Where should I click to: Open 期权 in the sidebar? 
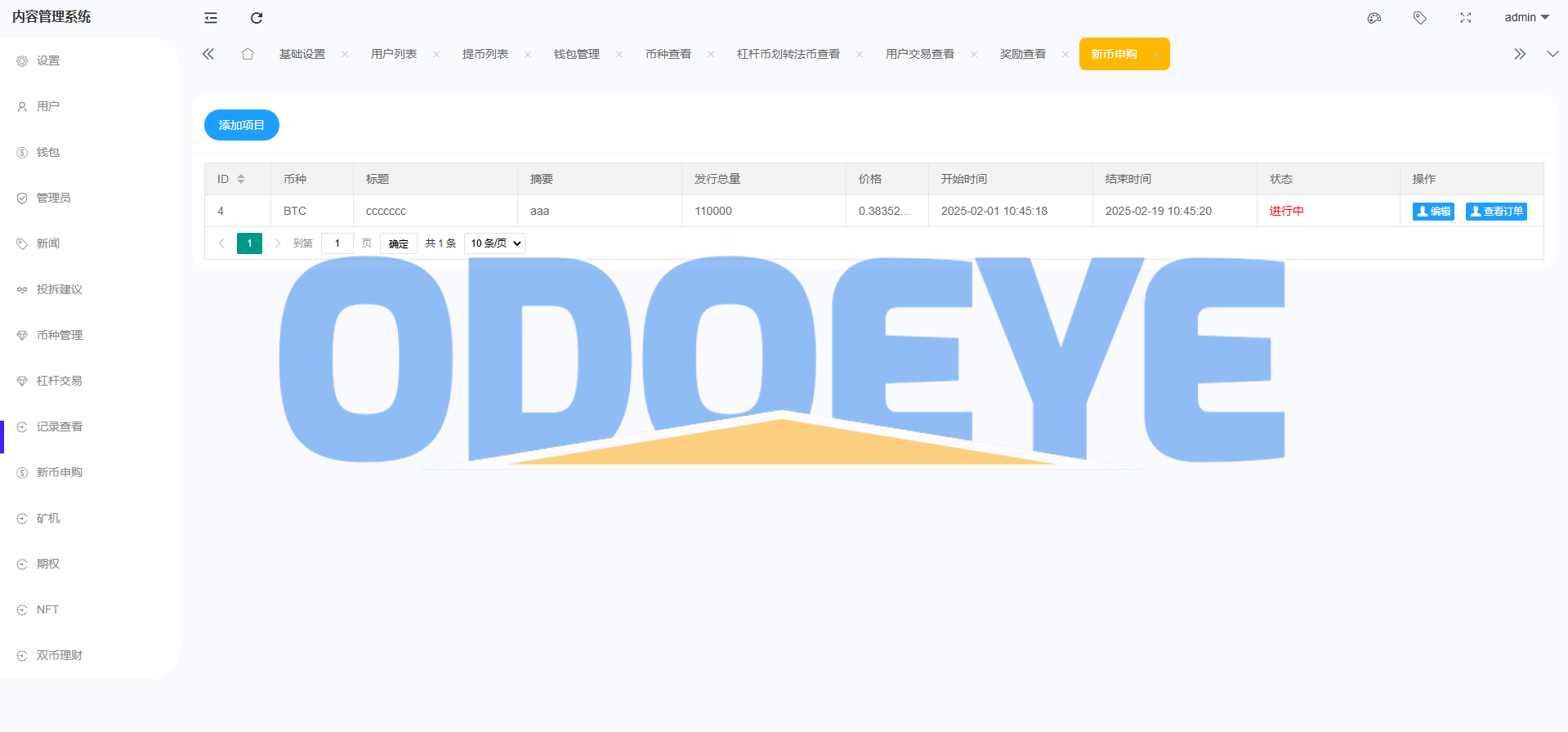(48, 564)
